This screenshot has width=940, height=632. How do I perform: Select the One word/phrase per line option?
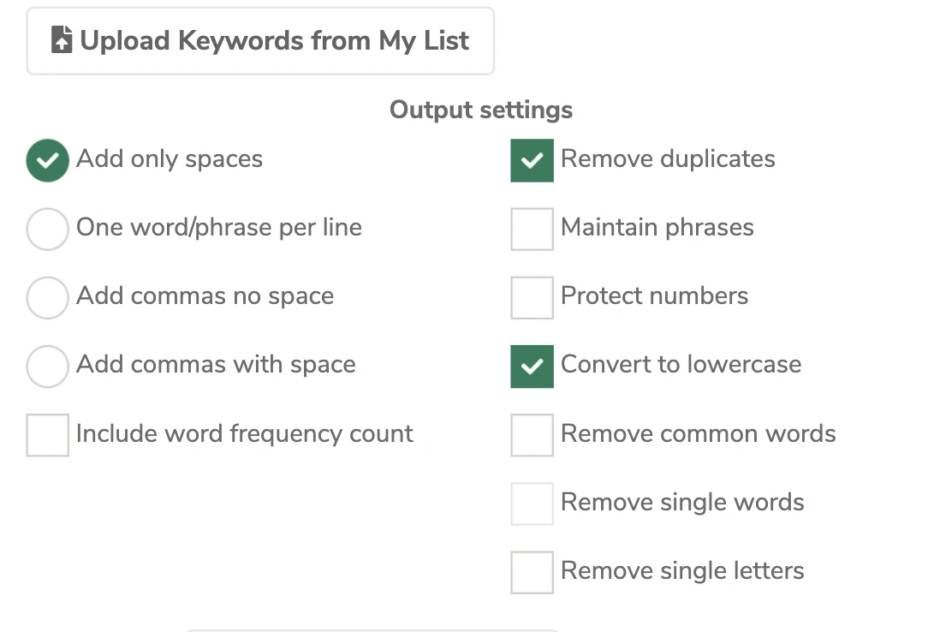47,228
